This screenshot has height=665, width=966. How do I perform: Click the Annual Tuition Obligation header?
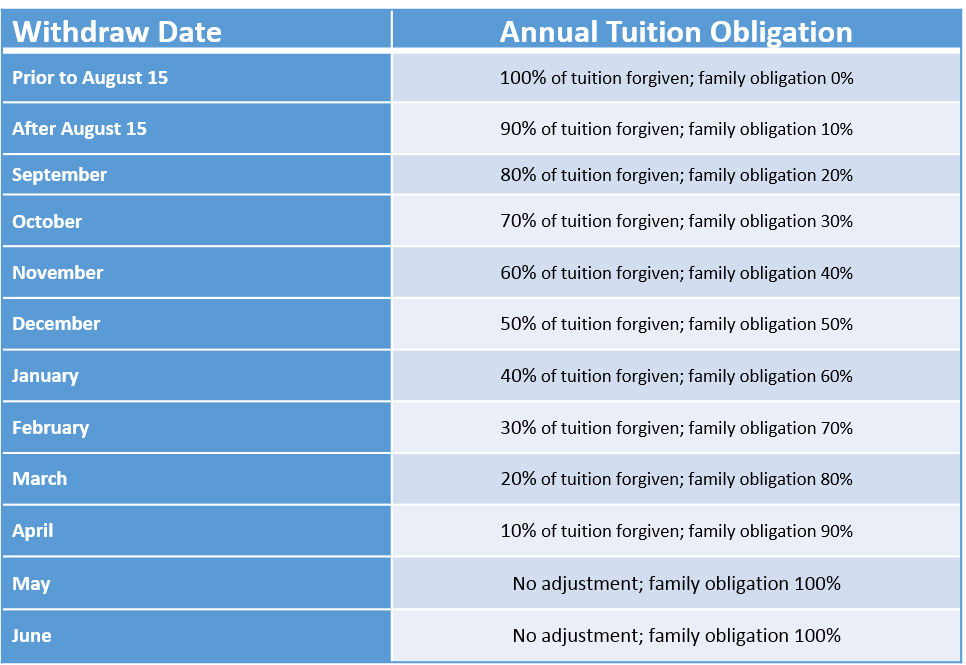click(676, 32)
